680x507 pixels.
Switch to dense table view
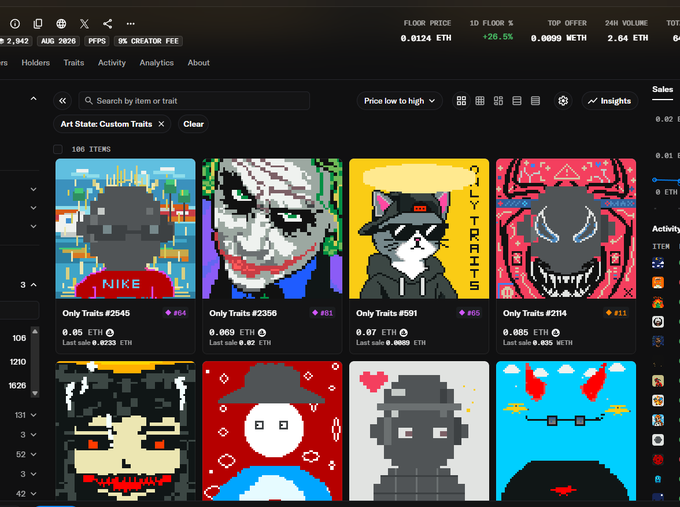pos(535,101)
